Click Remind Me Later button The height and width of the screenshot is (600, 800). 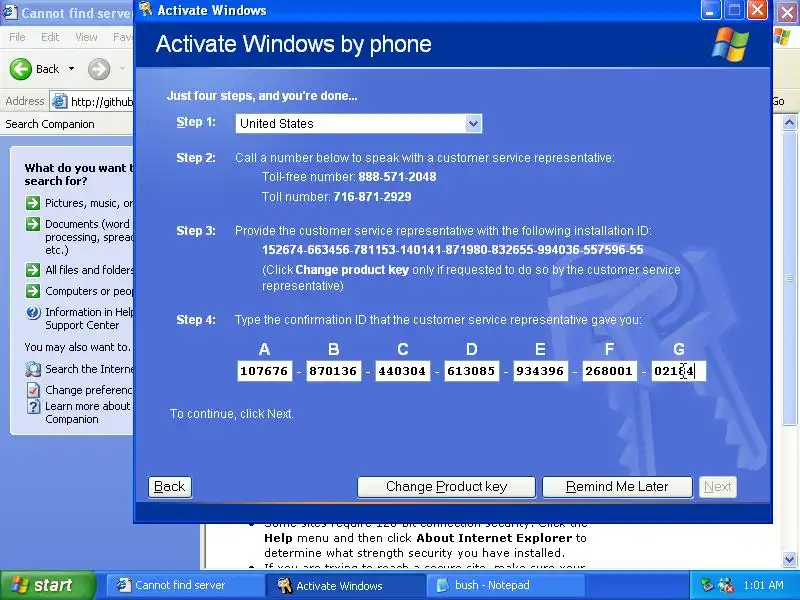click(x=617, y=487)
